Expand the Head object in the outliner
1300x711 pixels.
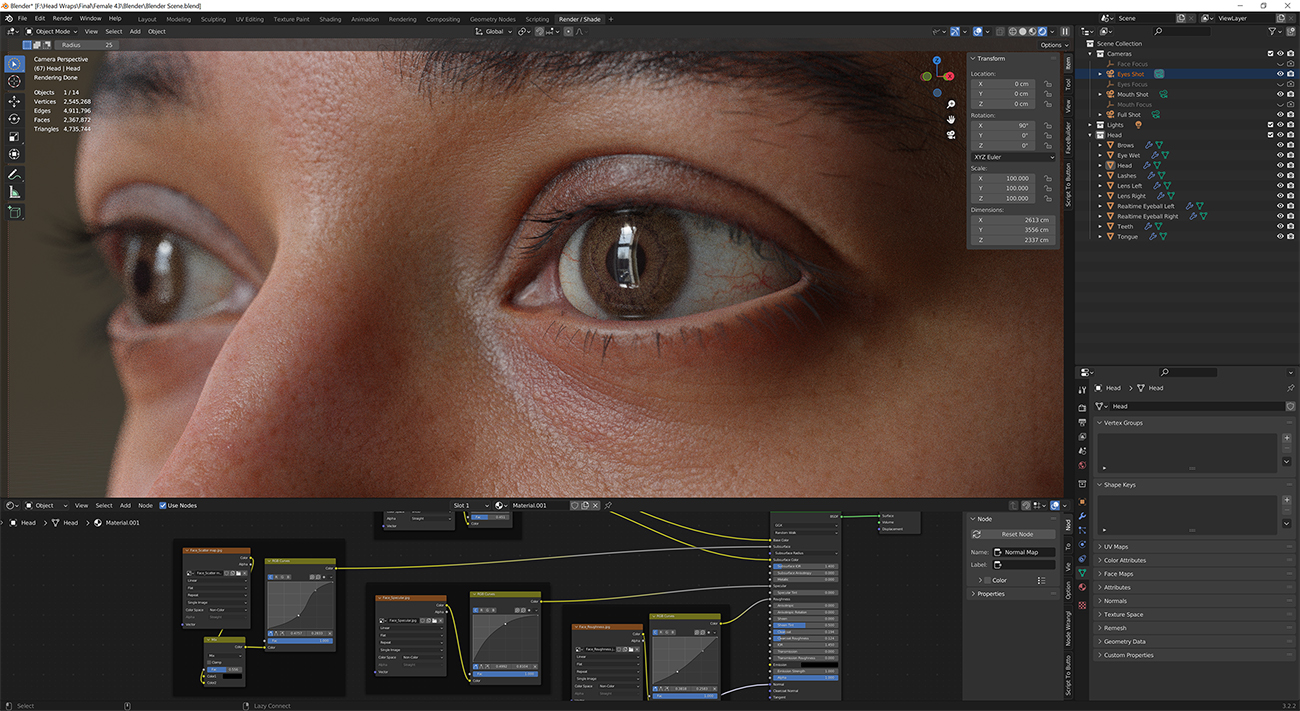pyautogui.click(x=1100, y=165)
